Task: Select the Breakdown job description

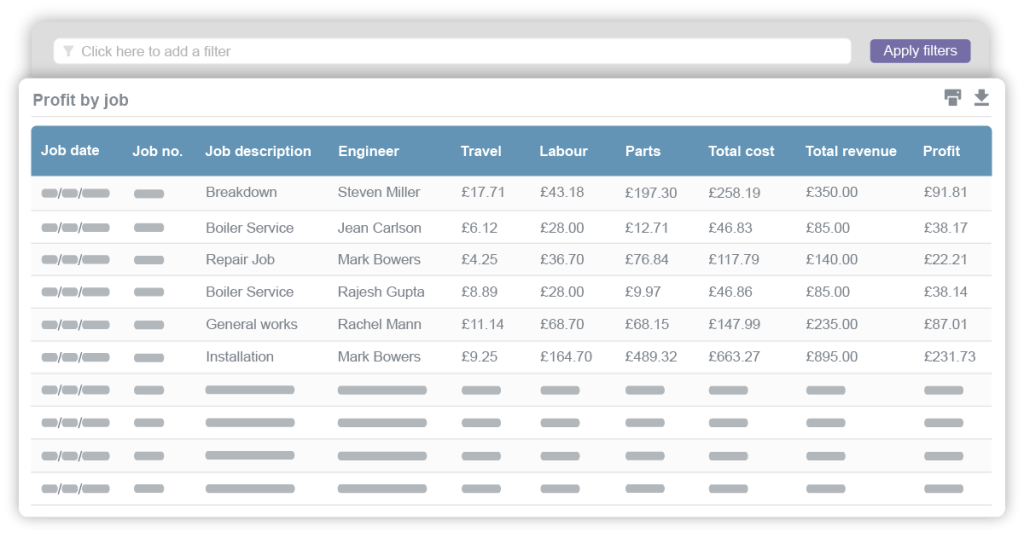Action: coord(241,193)
